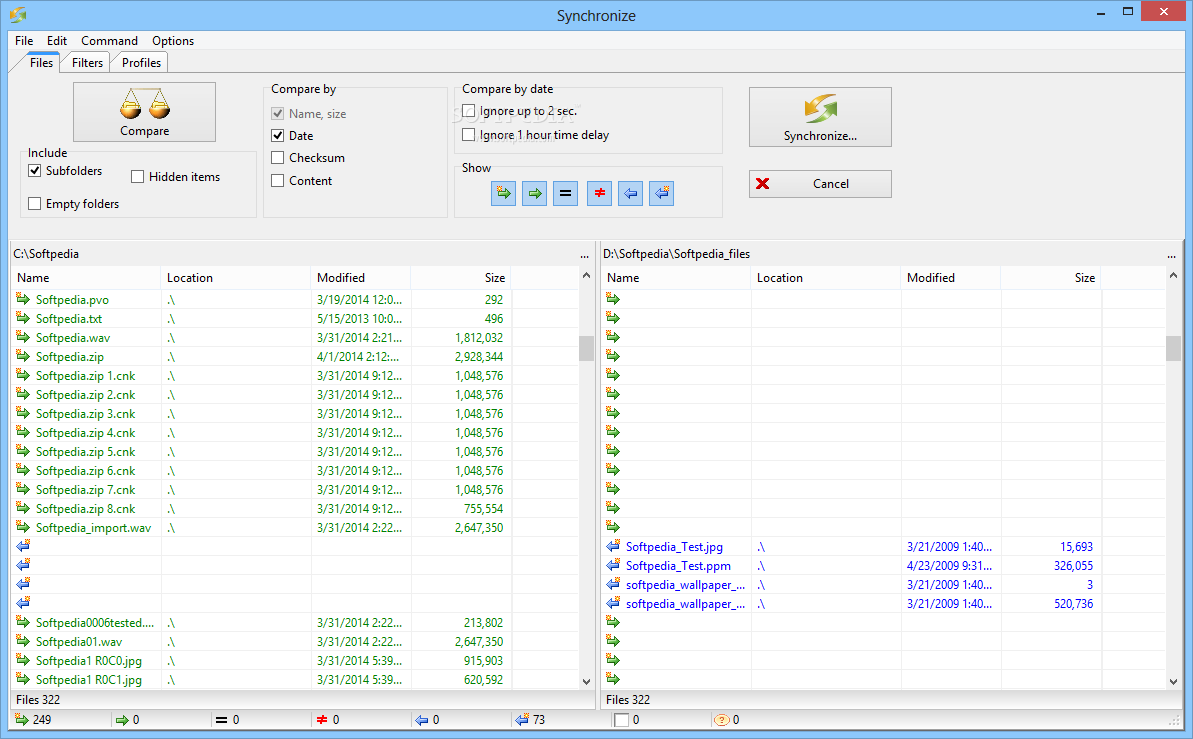Browse left folder with ... button
Screen dimensions: 1193x739
pos(584,255)
